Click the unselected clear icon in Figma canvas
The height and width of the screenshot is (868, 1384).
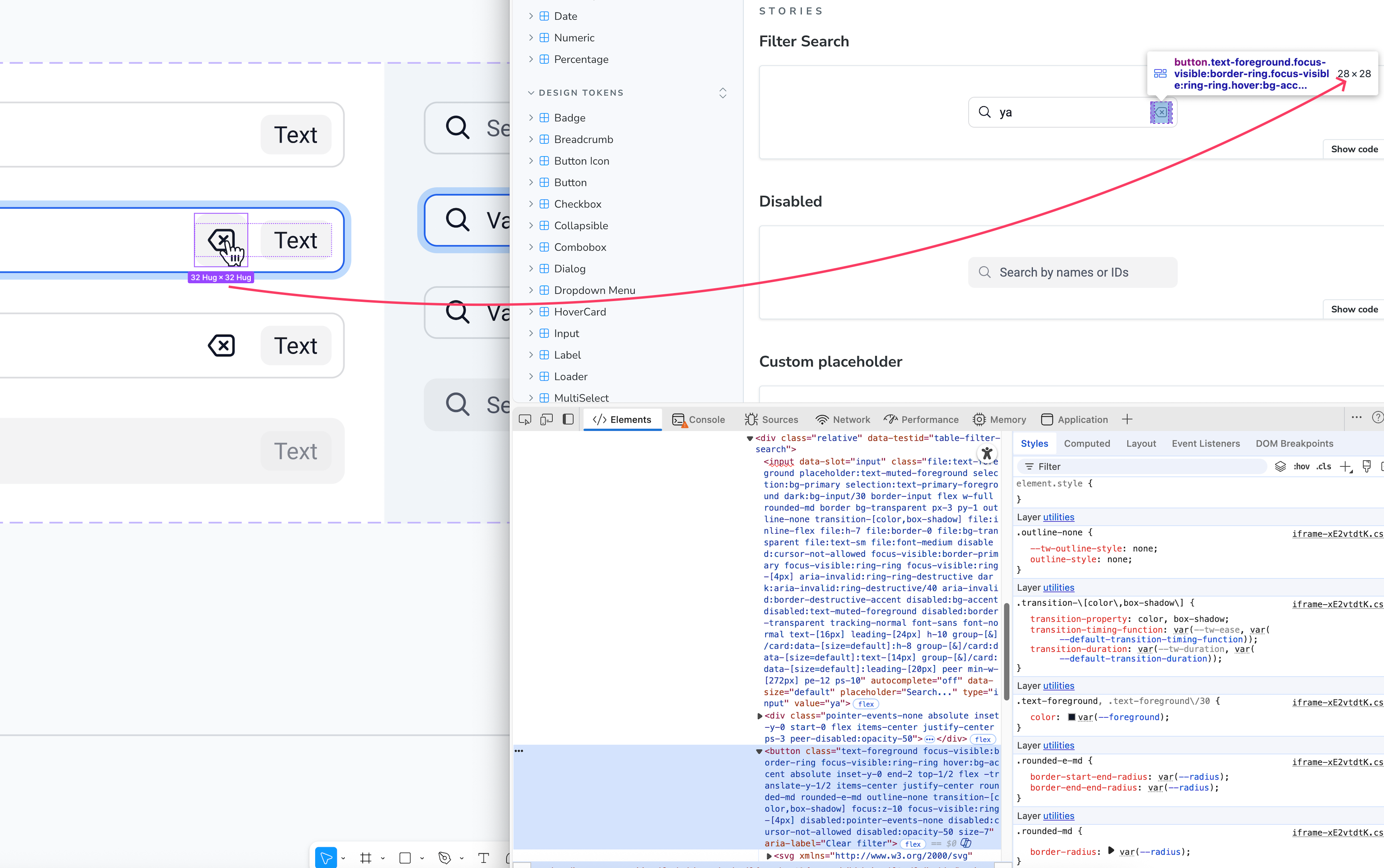(x=221, y=346)
